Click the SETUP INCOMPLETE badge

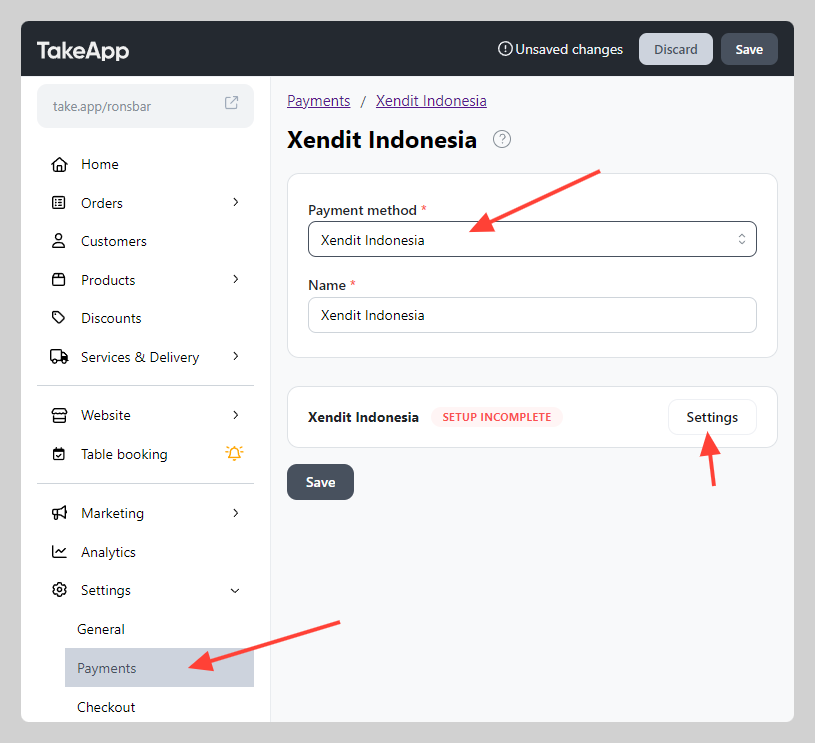pyautogui.click(x=497, y=417)
